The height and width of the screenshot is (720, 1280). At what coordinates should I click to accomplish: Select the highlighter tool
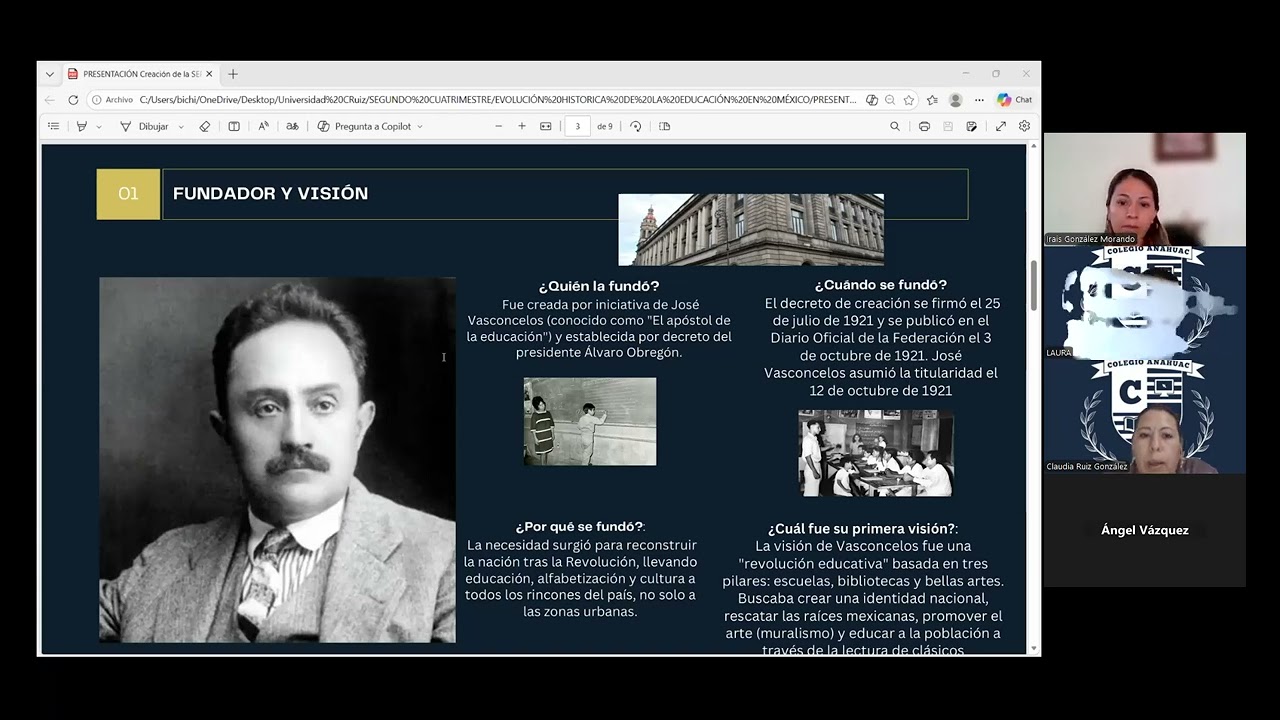click(x=82, y=126)
